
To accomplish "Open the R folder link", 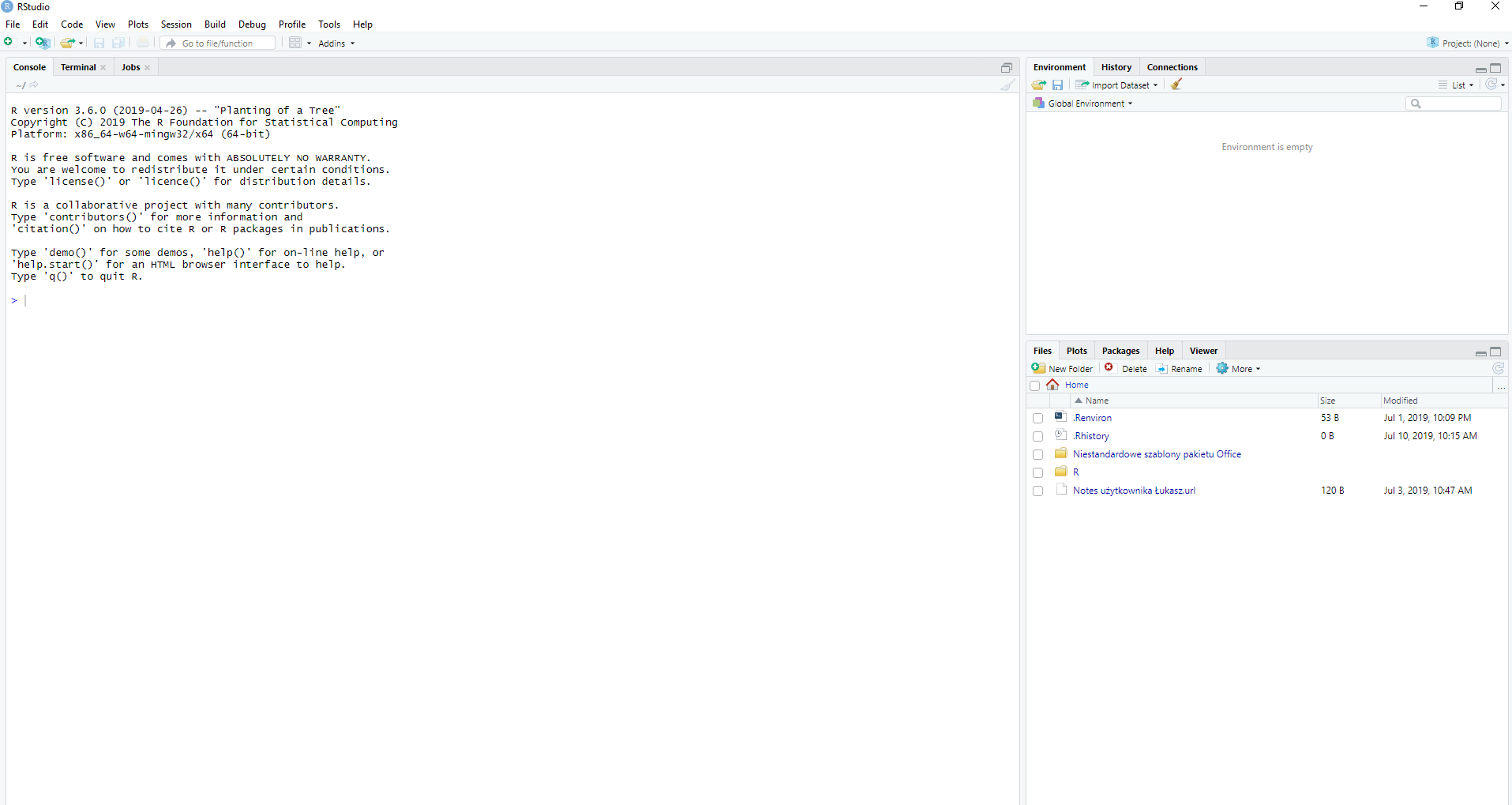I will (1075, 472).
